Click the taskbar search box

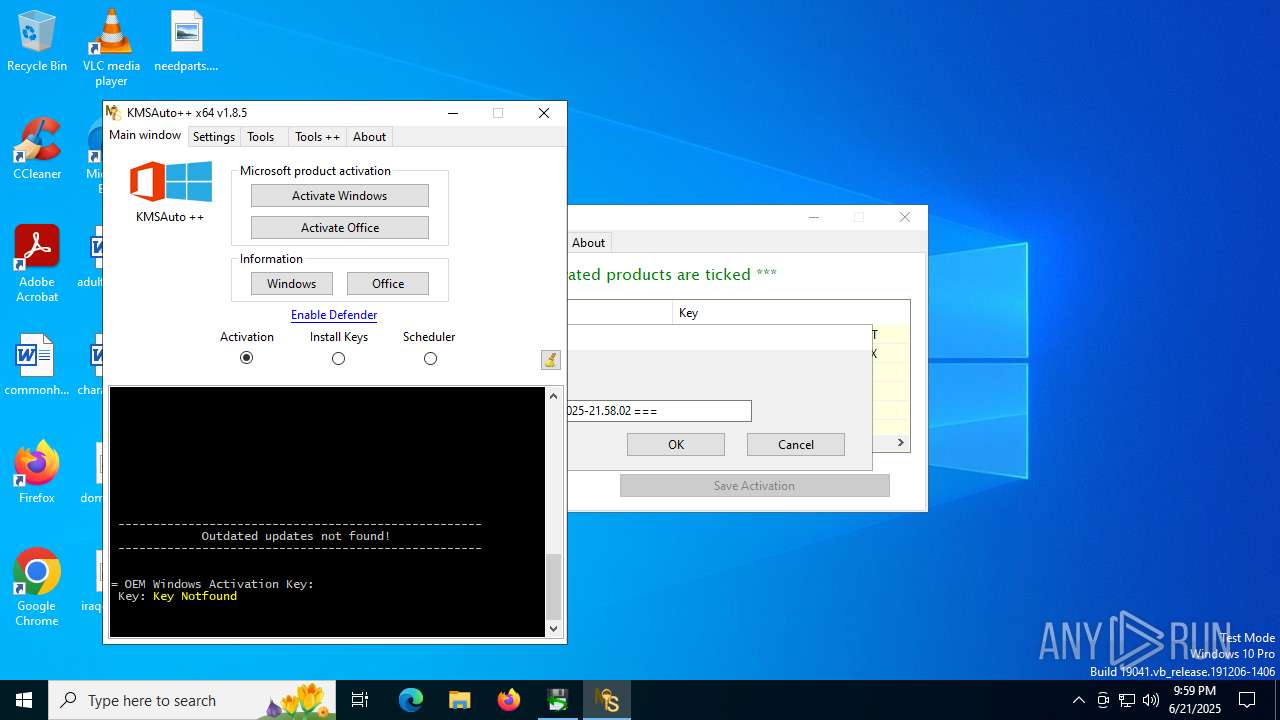pos(192,700)
